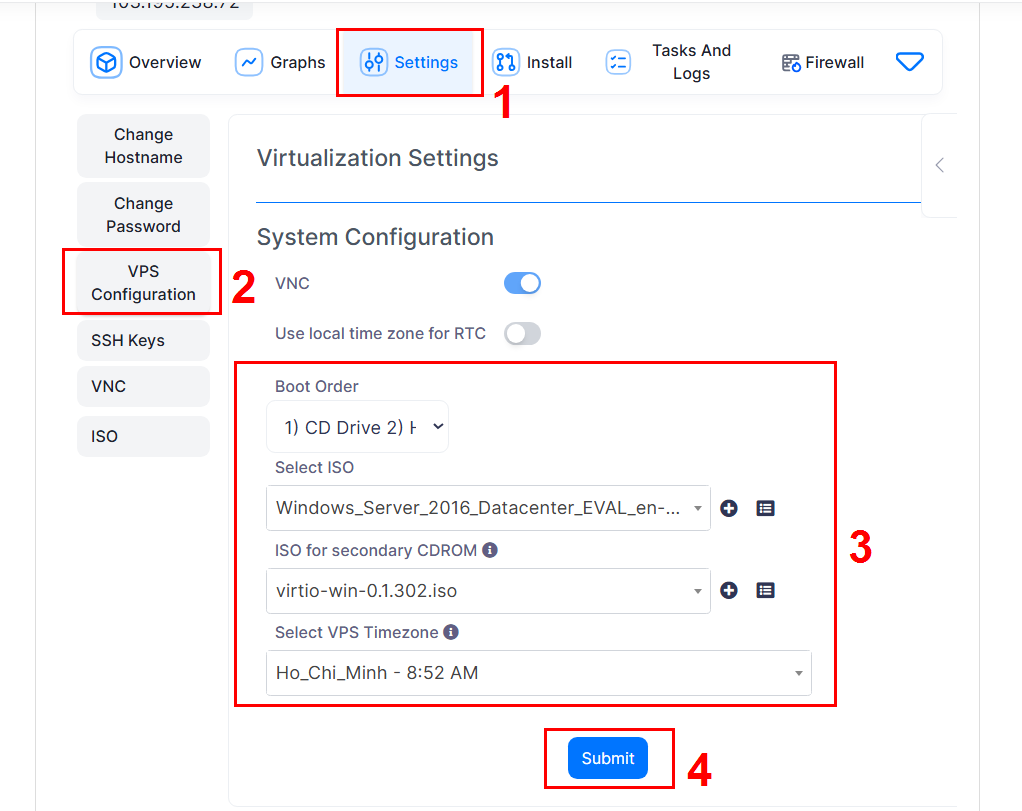Click the Settings sliders icon
This screenshot has height=811, width=1022.
click(x=374, y=63)
